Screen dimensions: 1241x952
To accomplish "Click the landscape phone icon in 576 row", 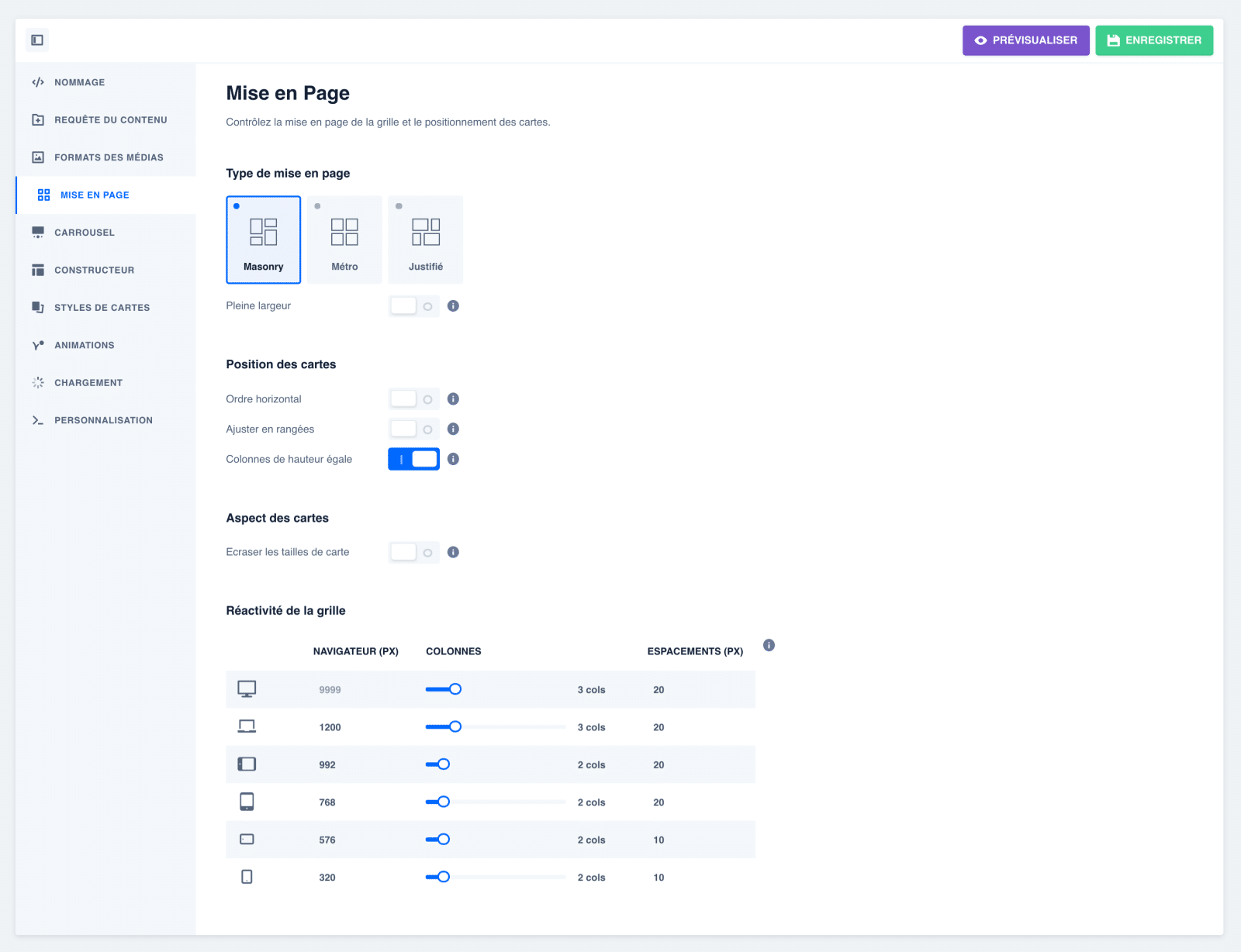I will click(x=247, y=840).
